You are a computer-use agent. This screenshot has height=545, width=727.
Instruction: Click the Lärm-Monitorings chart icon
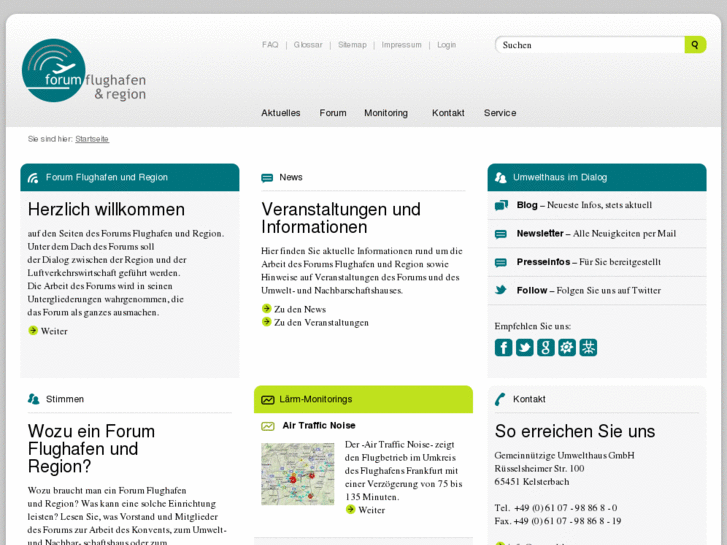point(268,400)
